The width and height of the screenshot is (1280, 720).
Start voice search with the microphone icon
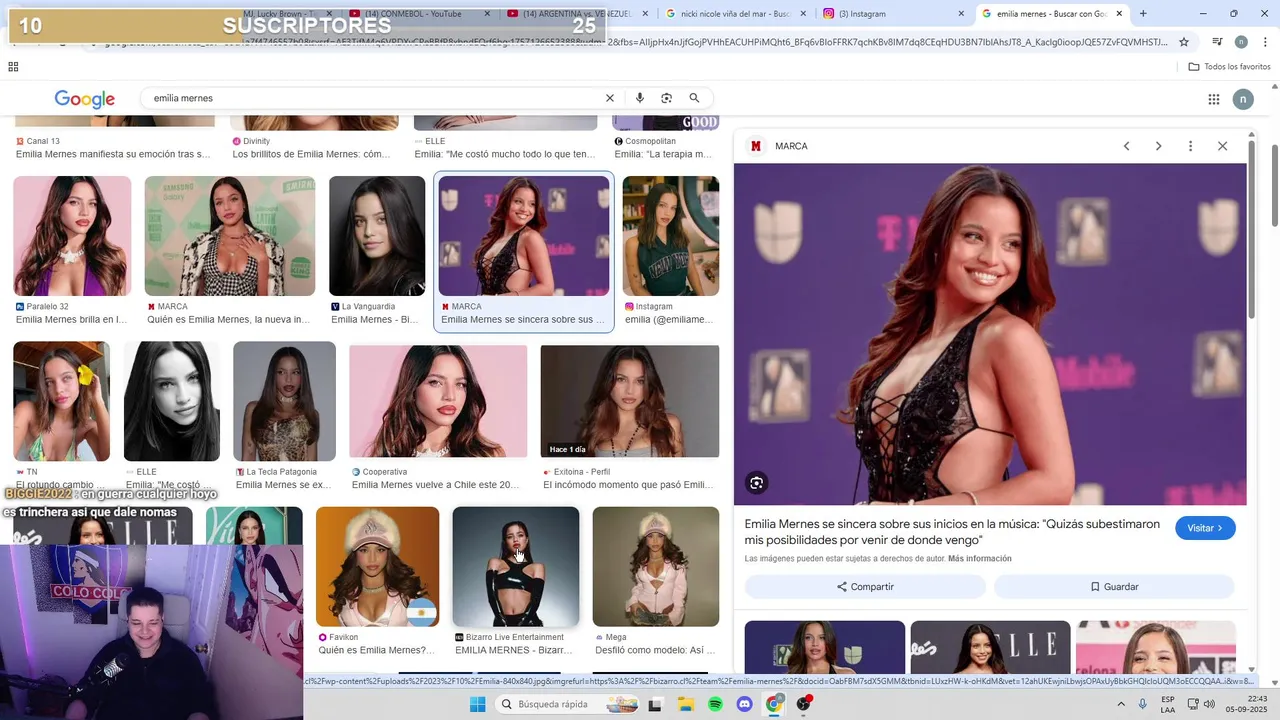pyautogui.click(x=639, y=98)
